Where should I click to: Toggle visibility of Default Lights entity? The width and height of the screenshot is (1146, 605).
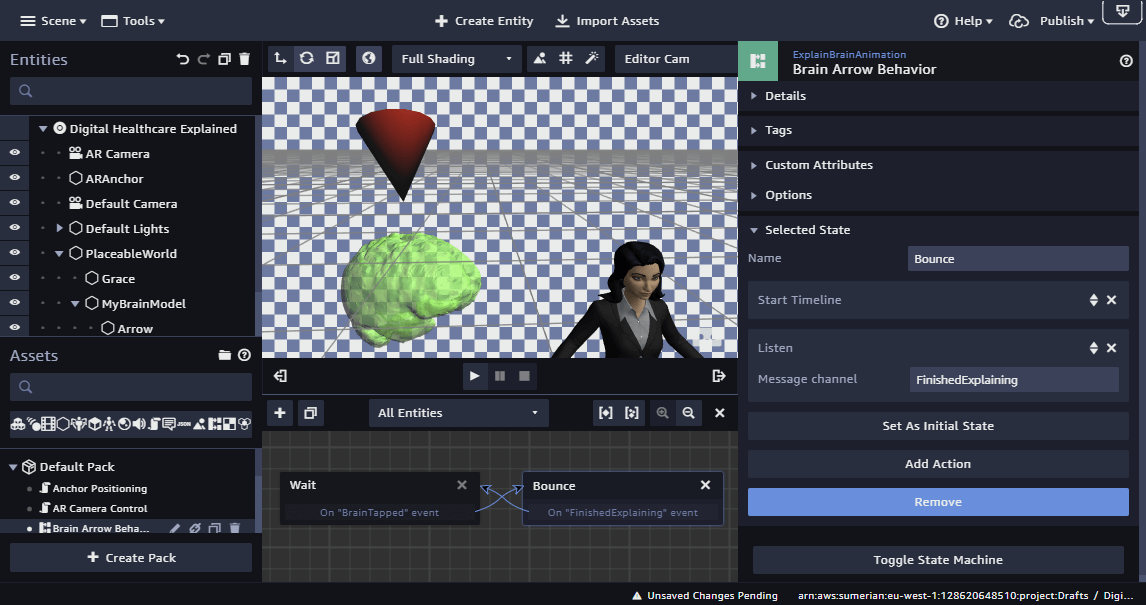click(x=15, y=228)
